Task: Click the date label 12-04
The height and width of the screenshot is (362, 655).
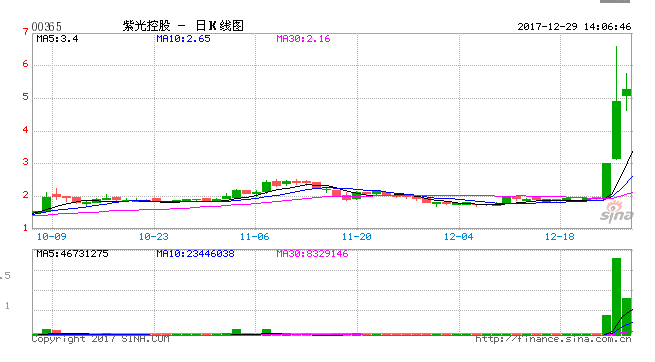Action: point(458,237)
